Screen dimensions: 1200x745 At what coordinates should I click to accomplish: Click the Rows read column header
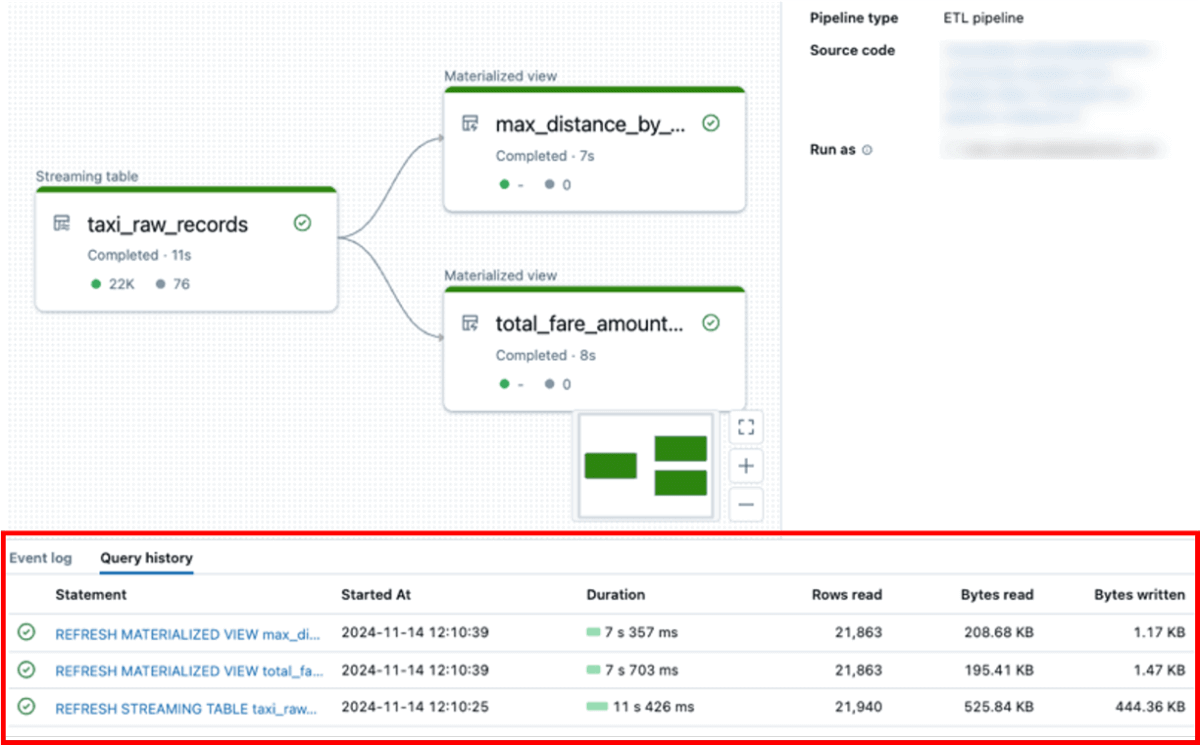point(847,594)
